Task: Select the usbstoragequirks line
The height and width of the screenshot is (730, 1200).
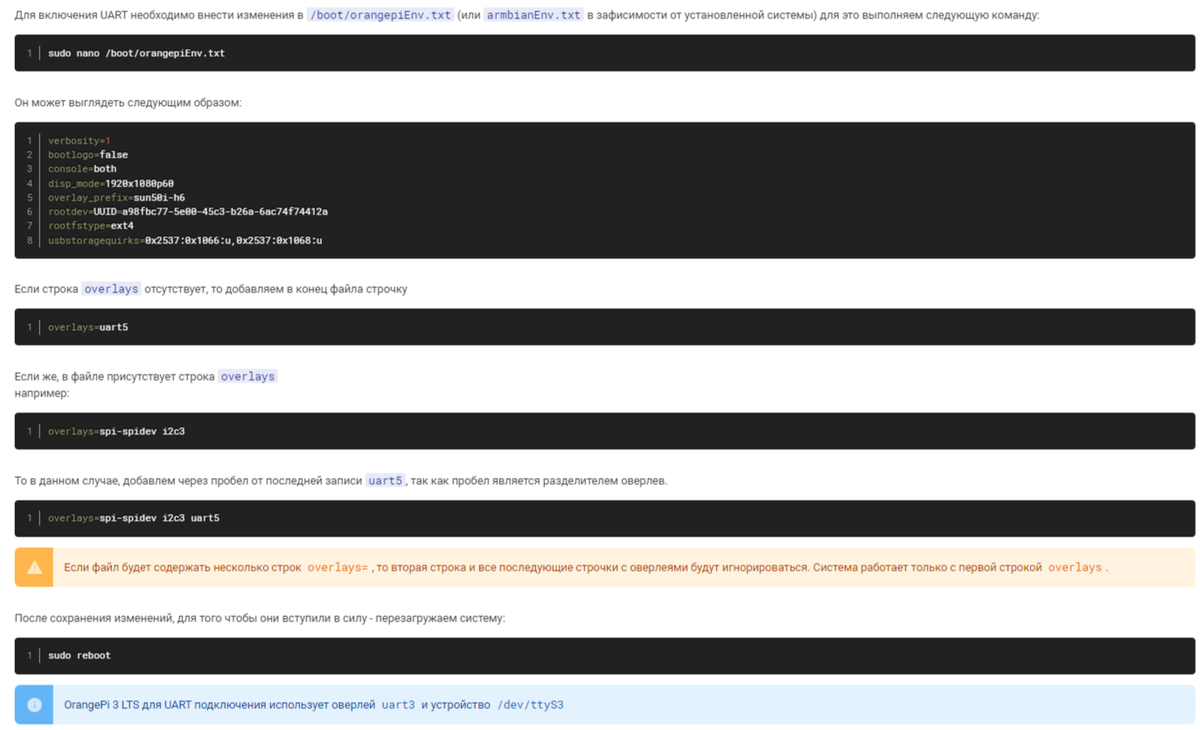Action: [x=185, y=241]
